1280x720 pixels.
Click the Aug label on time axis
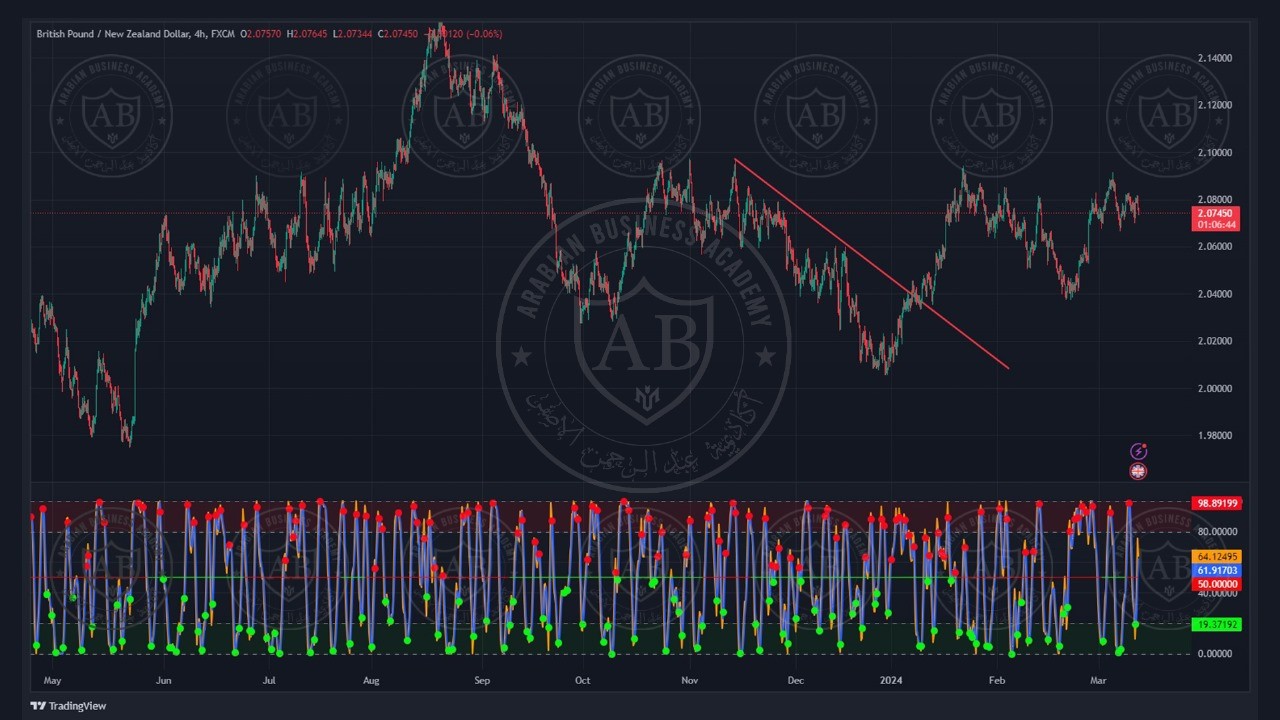[371, 681]
